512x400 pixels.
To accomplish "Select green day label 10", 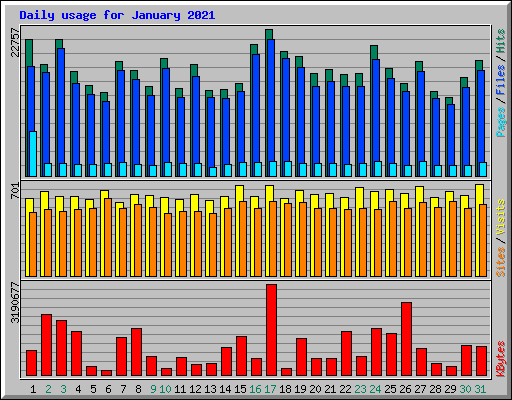I will click(165, 389).
